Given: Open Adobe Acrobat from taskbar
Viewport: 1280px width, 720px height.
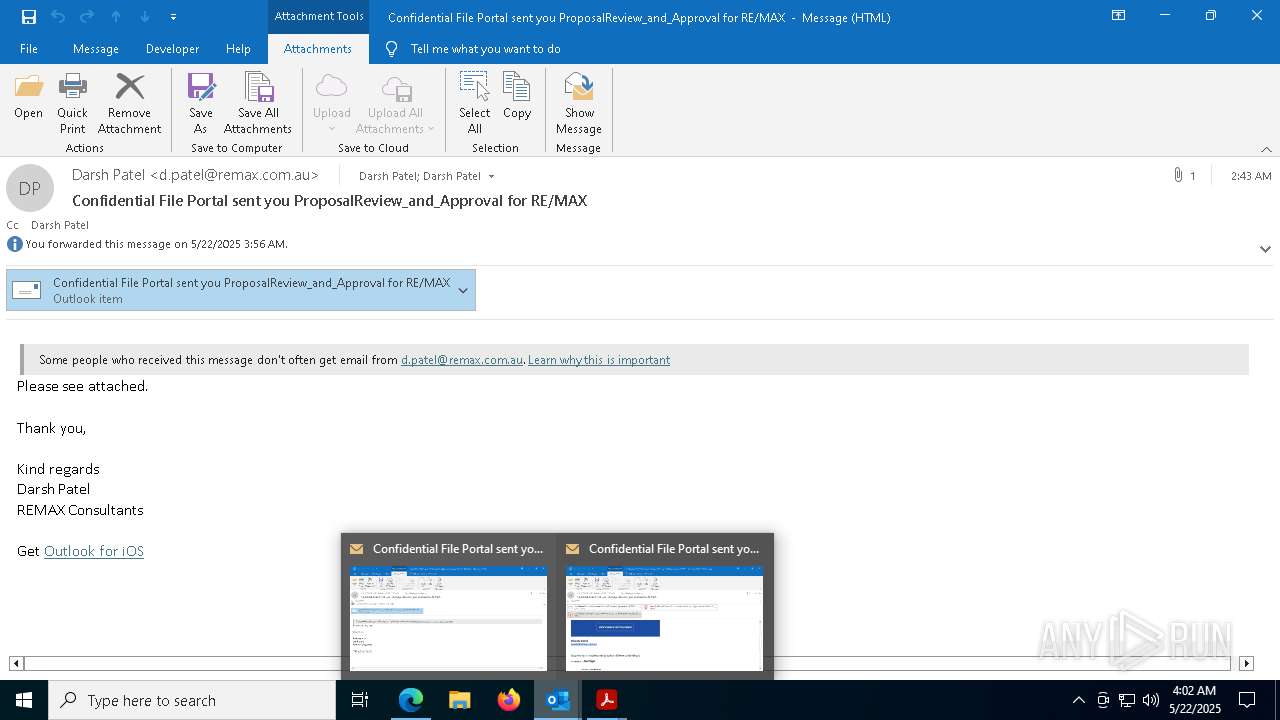Looking at the screenshot, I should 606,700.
